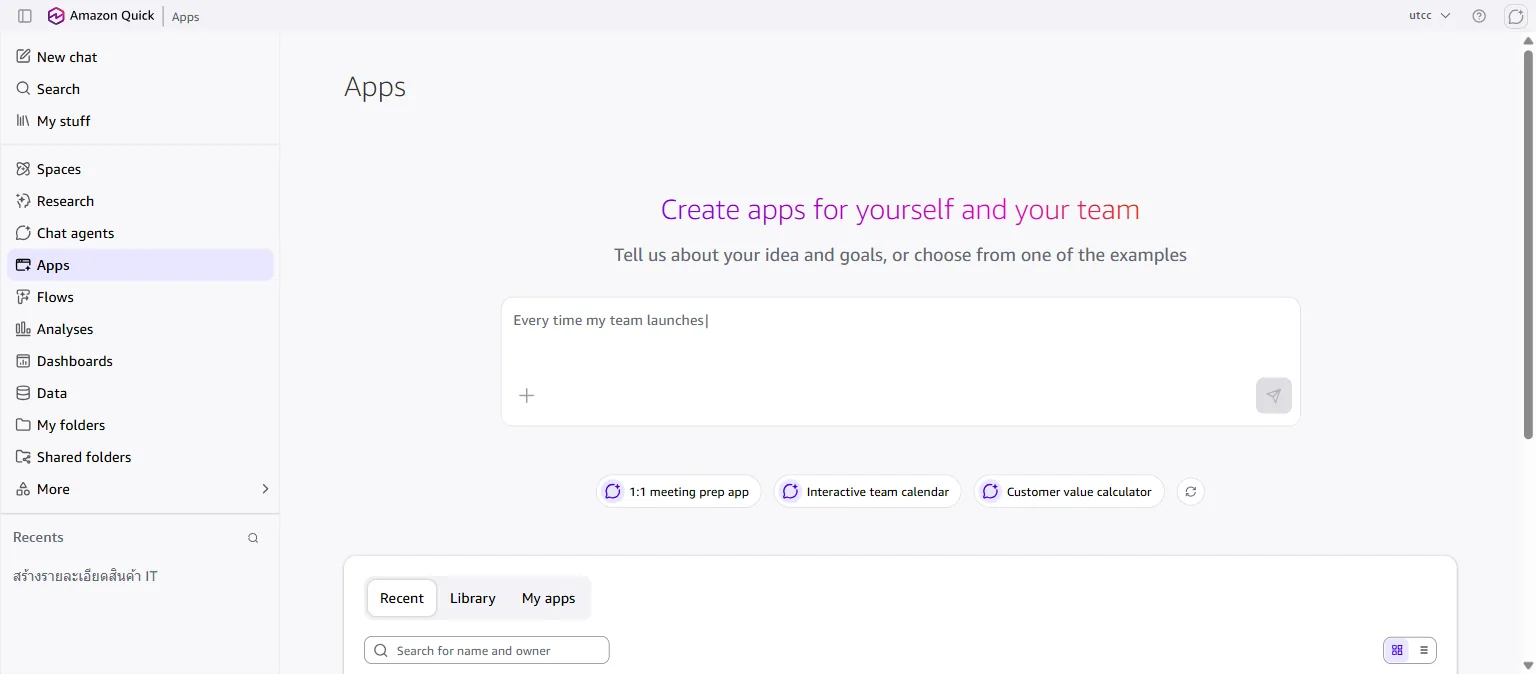Click the scrollbar up arrow
Viewport: 1536px width, 674px height.
(x=1528, y=40)
